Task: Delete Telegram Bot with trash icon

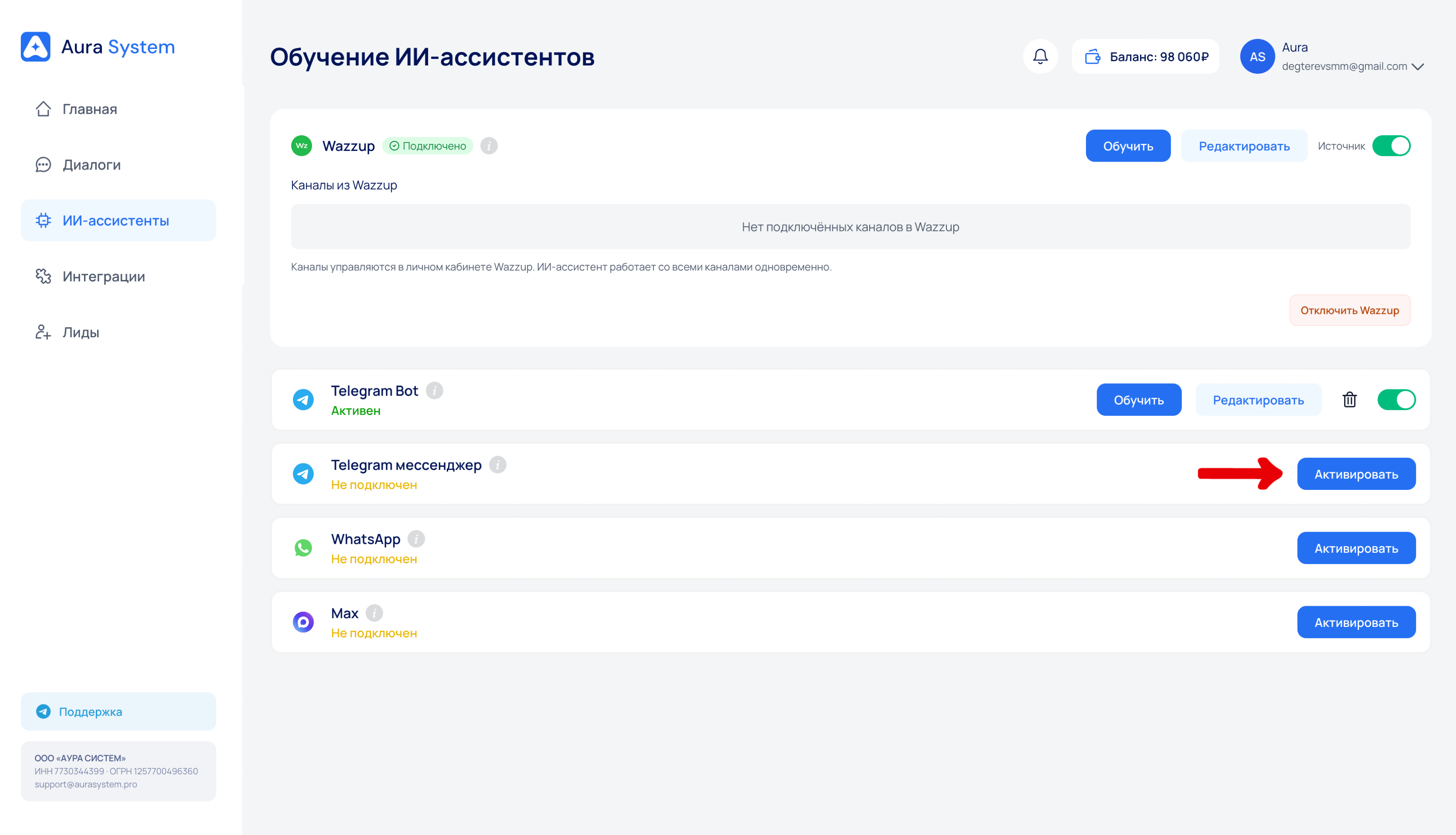Action: [1349, 400]
